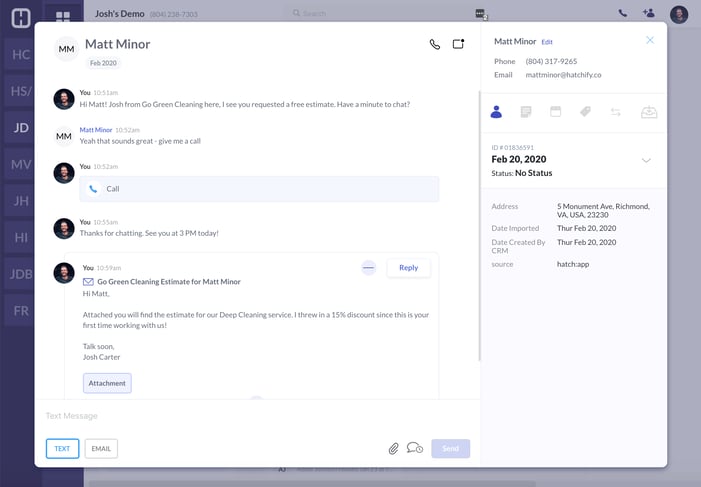Expand the Feb 20, 2020 record chevron
Viewport: 701px width, 487px height.
pyautogui.click(x=646, y=161)
